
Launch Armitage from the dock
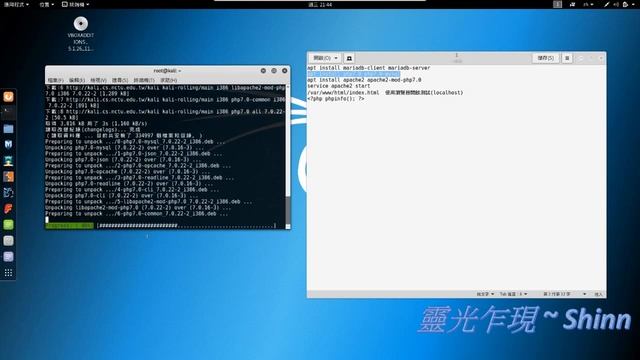pyautogui.click(x=8, y=161)
